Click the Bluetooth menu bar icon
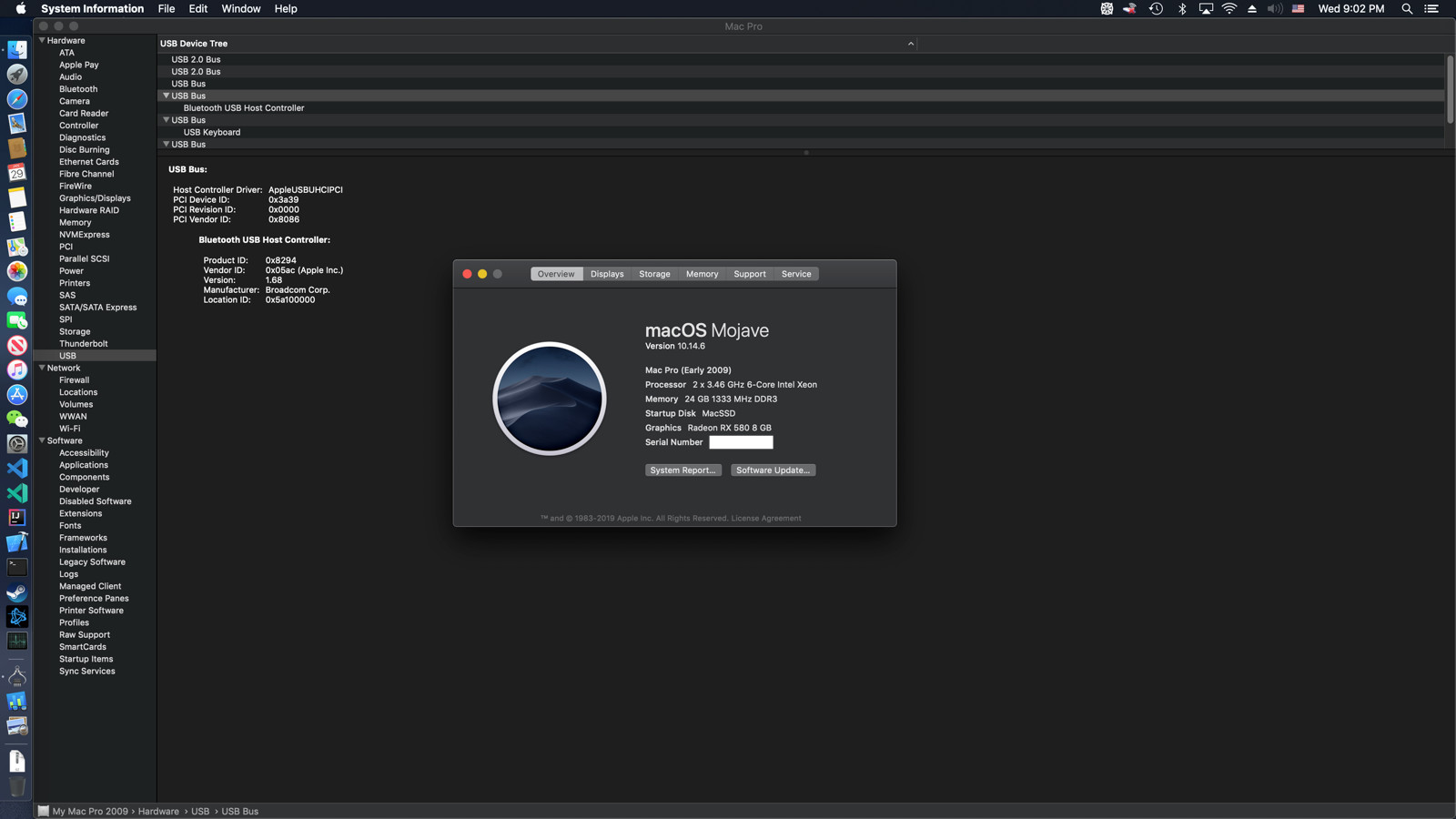Viewport: 1456px width, 819px height. coord(1182,9)
